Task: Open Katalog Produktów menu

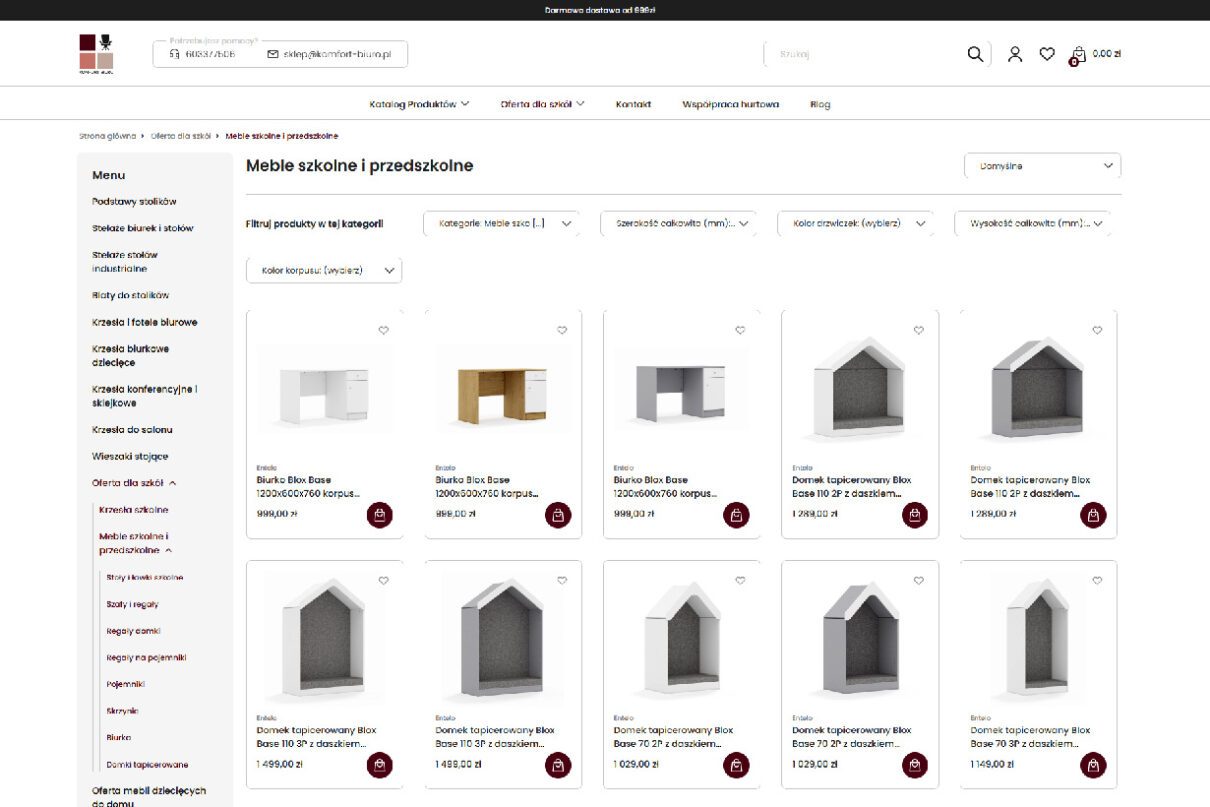Action: pyautogui.click(x=419, y=104)
